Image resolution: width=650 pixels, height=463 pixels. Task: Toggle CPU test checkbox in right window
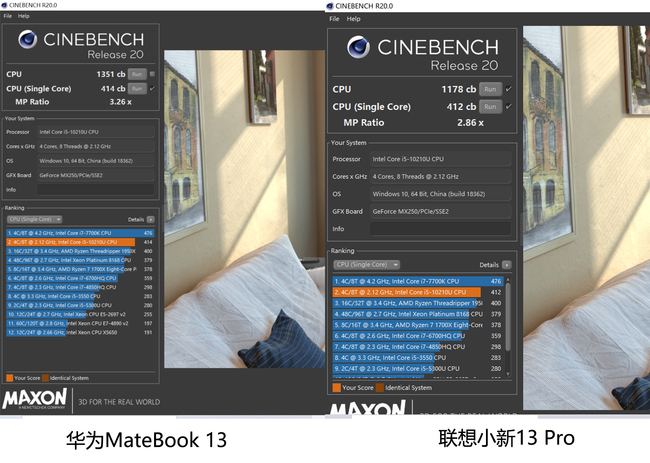point(509,89)
